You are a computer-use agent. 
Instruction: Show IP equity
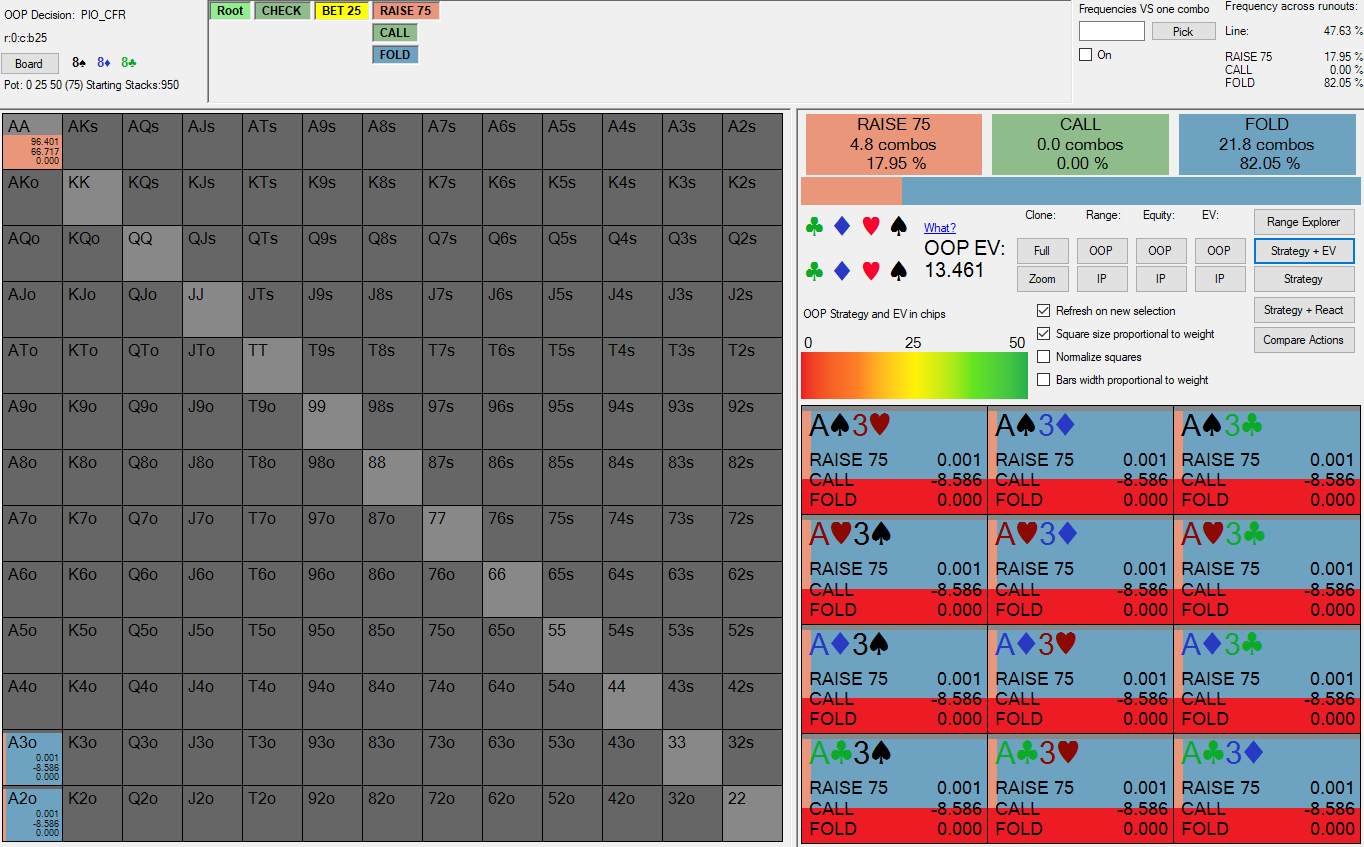click(x=1160, y=279)
